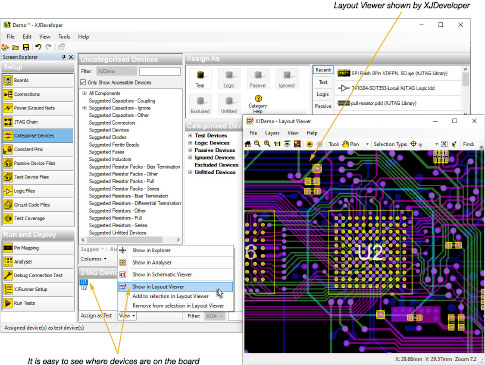Open the Tools menu in XJDeveloper

click(x=64, y=37)
